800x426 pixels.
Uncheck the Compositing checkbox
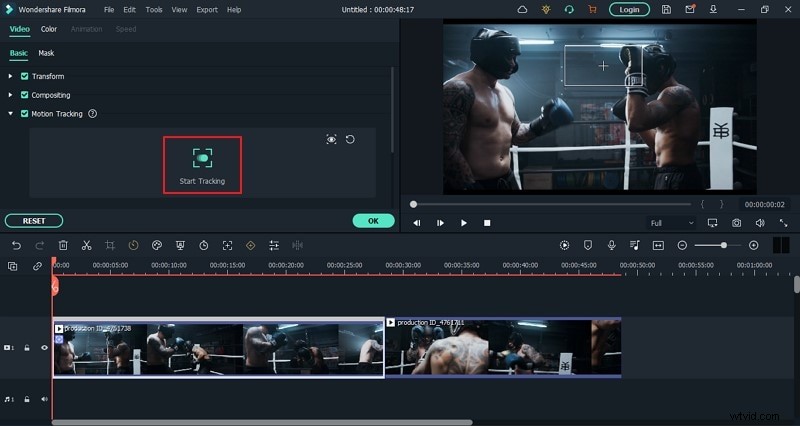[24, 95]
